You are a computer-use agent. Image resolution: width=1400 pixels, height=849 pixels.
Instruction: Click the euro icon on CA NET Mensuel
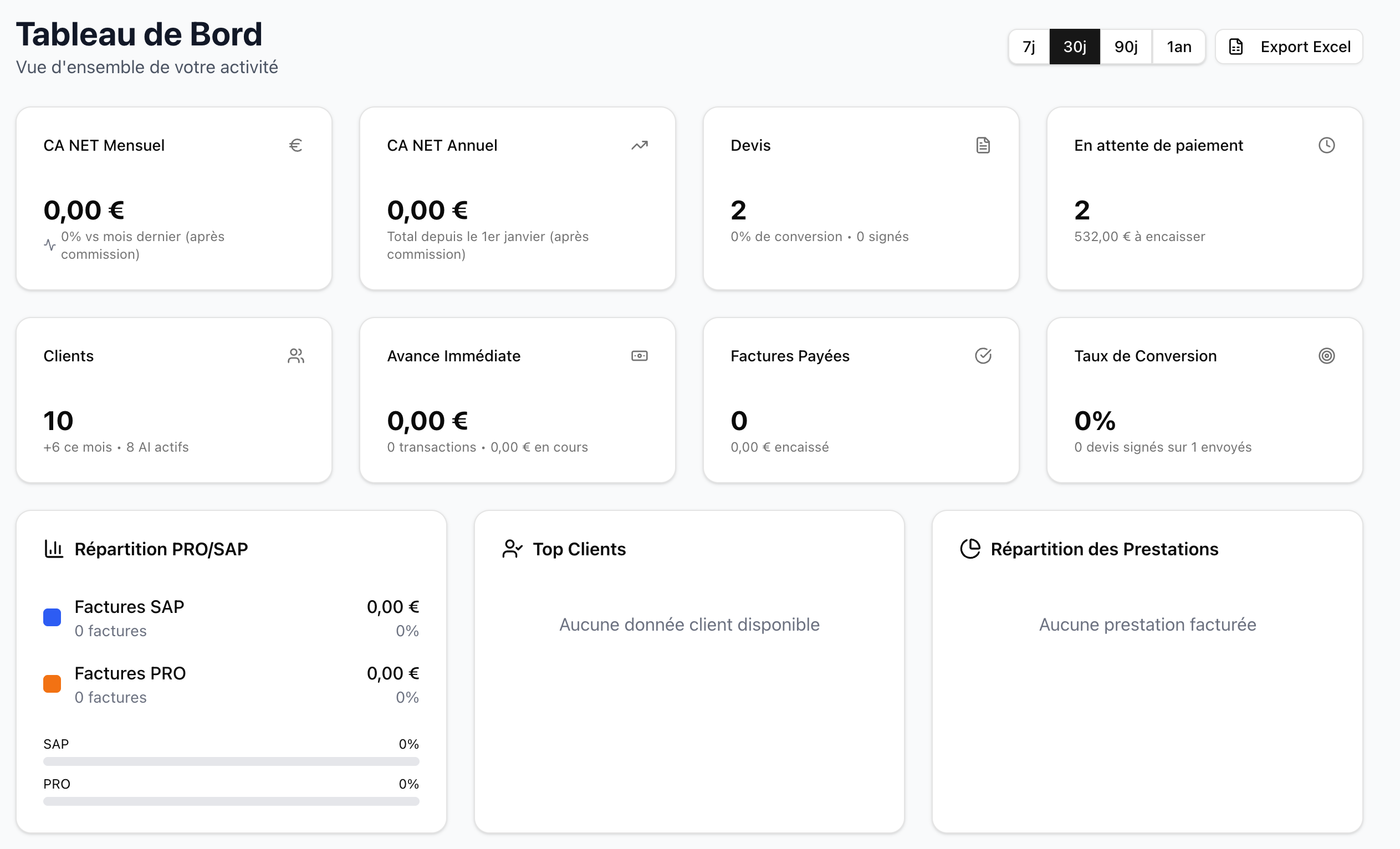pyautogui.click(x=295, y=146)
